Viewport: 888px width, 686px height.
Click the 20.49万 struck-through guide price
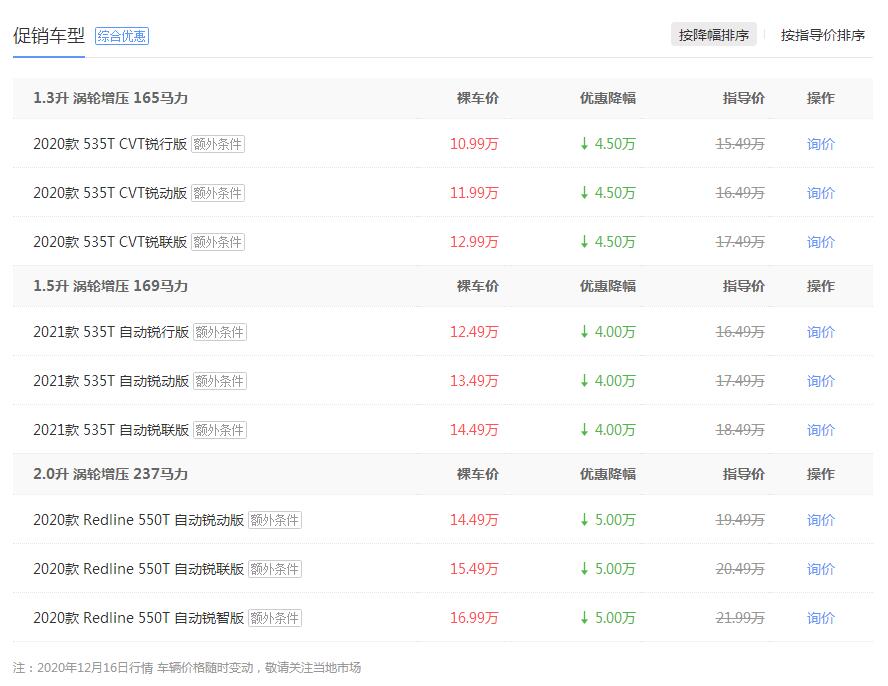pos(740,569)
